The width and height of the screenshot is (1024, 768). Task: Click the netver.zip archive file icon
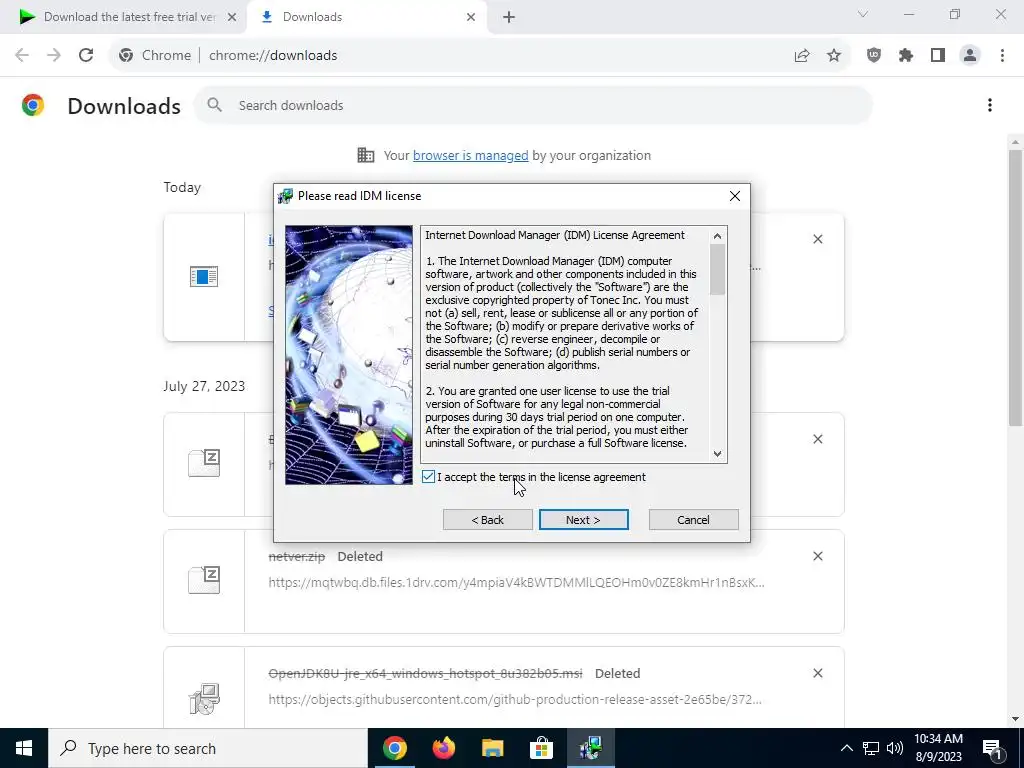click(x=204, y=580)
